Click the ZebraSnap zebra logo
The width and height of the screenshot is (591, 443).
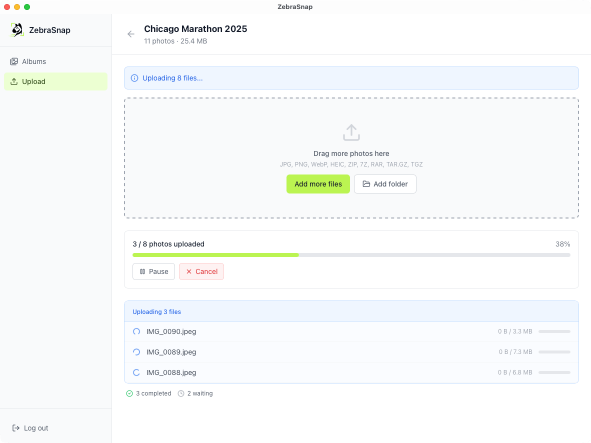pos(17,30)
